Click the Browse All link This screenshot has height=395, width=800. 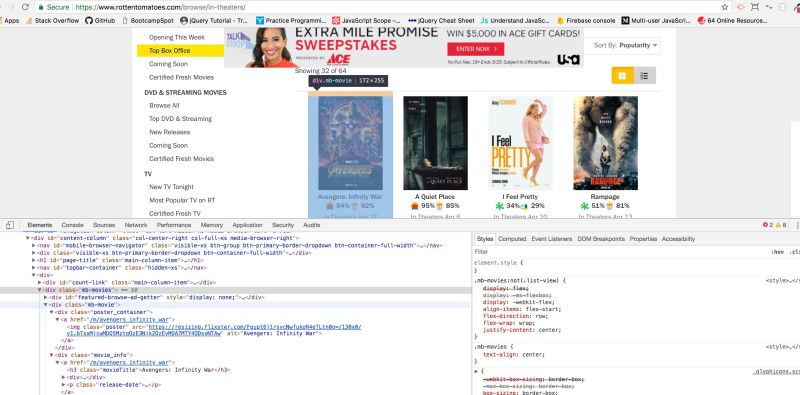pyautogui.click(x=164, y=106)
